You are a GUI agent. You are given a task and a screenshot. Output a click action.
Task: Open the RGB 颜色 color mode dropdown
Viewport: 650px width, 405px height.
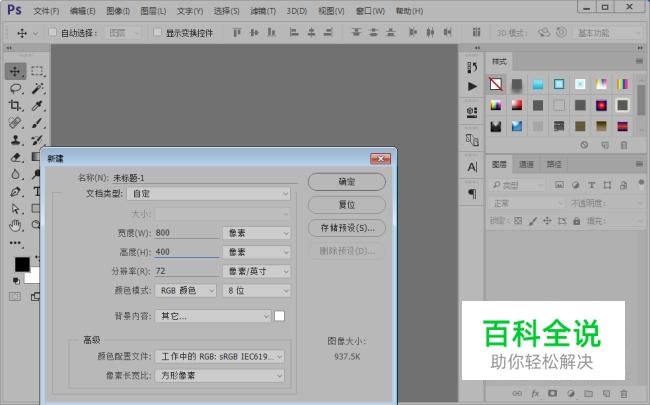186,291
